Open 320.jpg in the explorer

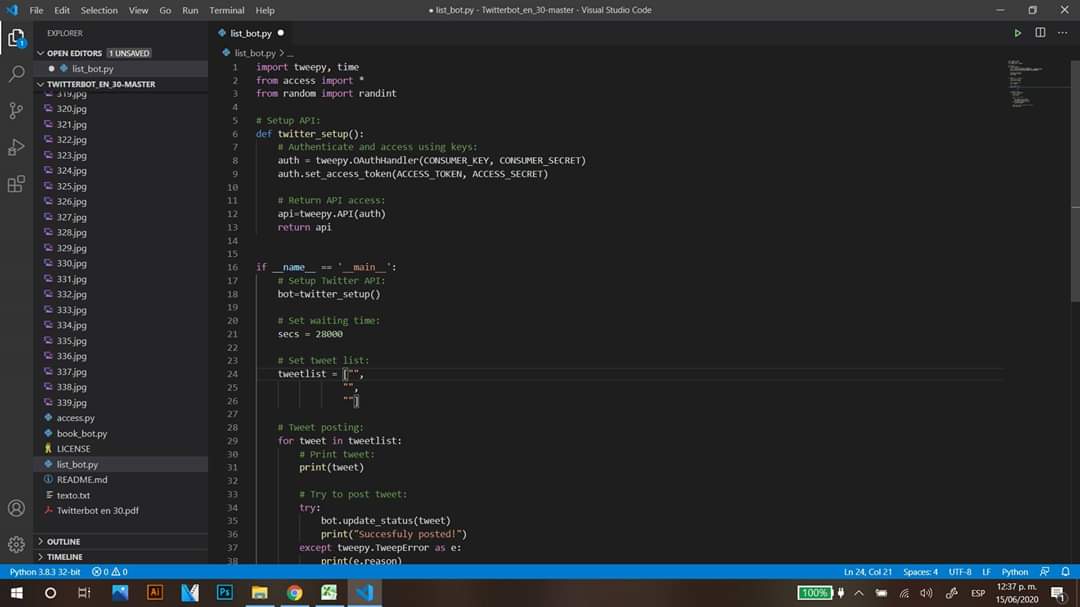(x=72, y=109)
